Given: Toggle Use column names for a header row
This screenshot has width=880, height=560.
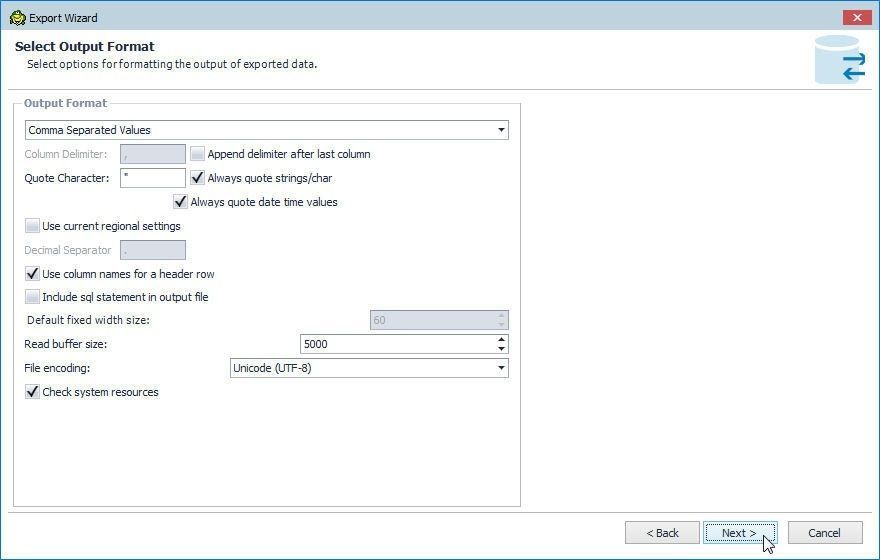Looking at the screenshot, I should [x=33, y=274].
